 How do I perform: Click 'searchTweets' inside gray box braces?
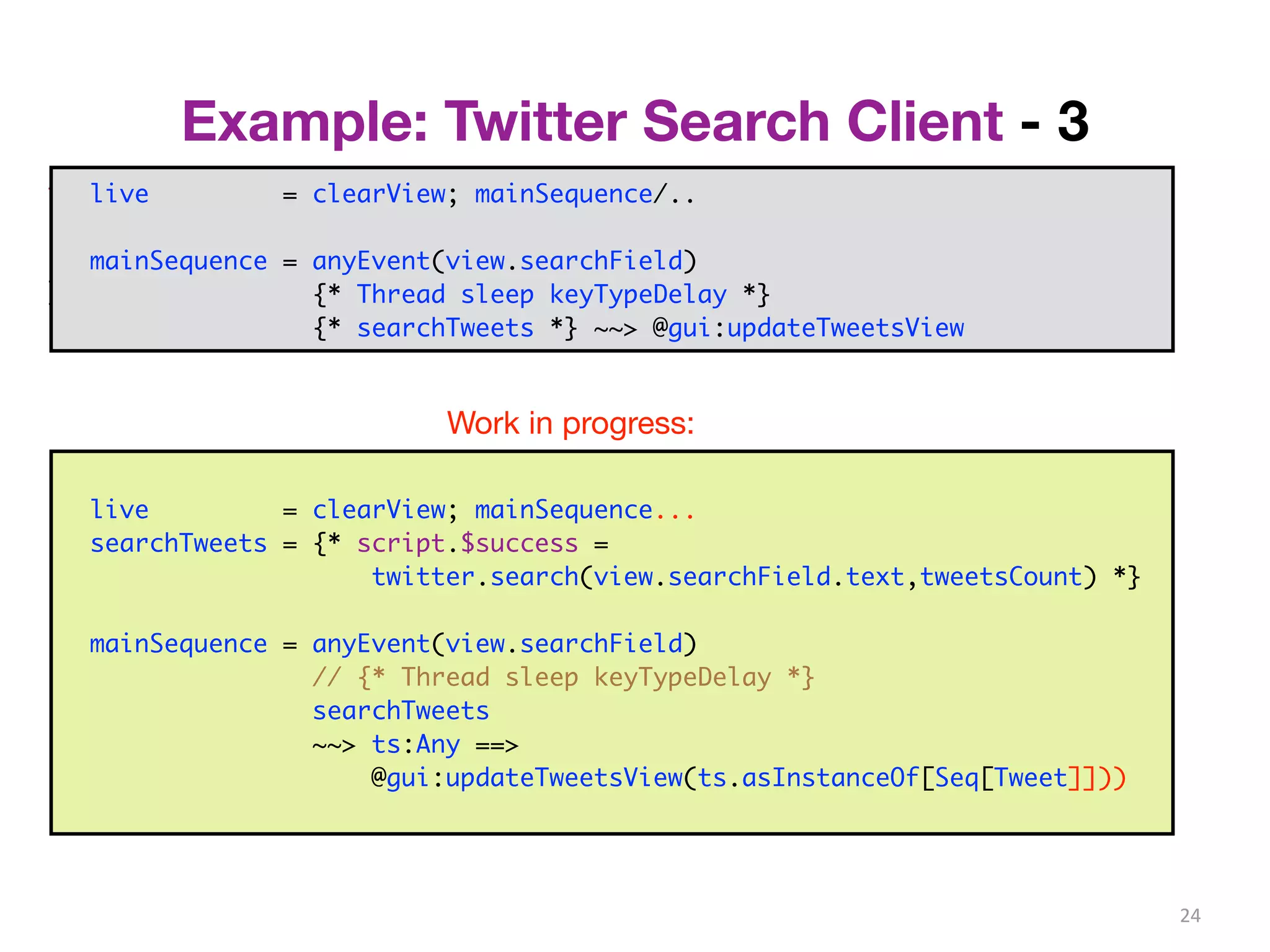tap(445, 328)
